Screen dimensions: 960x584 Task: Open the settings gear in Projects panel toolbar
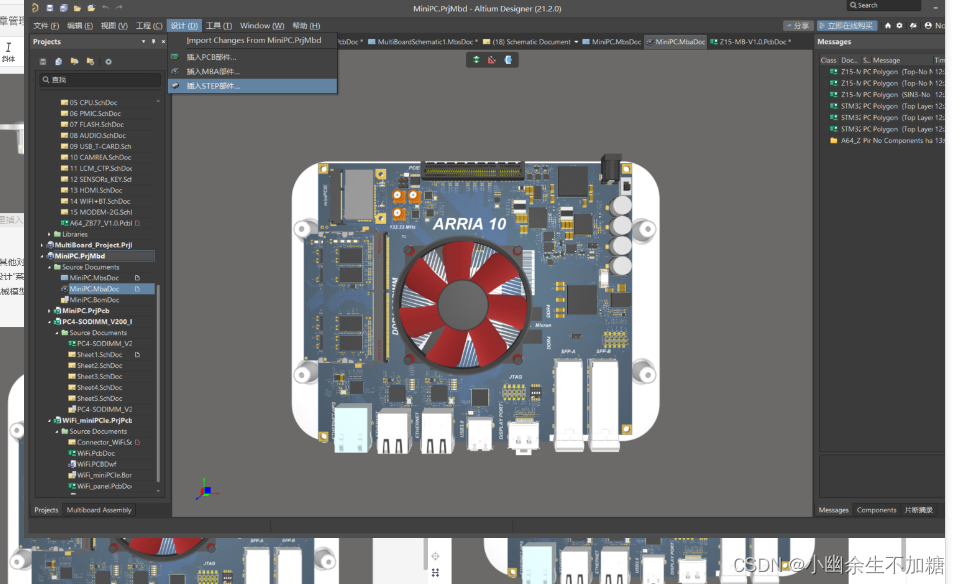[108, 61]
